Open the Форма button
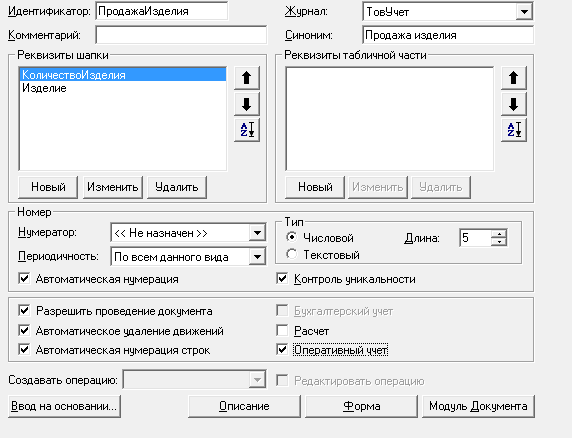Viewport: 572px width, 438px height. pyautogui.click(x=361, y=406)
